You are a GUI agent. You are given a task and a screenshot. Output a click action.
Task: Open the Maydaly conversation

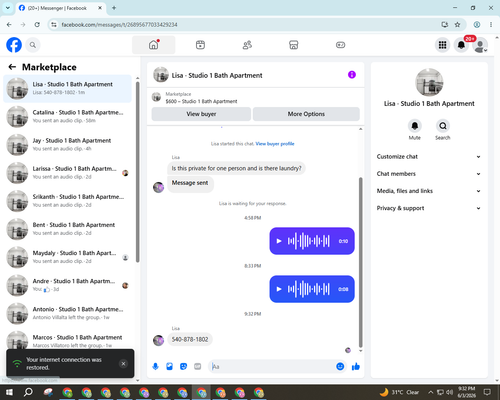67,257
